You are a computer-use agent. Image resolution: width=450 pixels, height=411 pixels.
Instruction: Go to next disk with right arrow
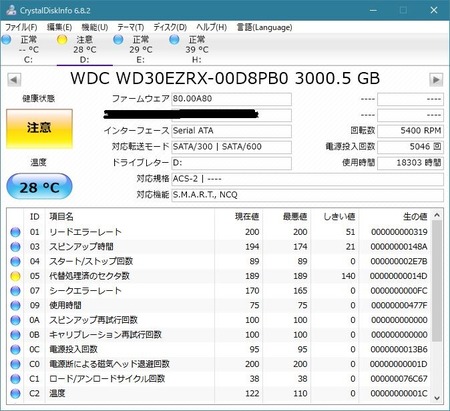coord(436,80)
